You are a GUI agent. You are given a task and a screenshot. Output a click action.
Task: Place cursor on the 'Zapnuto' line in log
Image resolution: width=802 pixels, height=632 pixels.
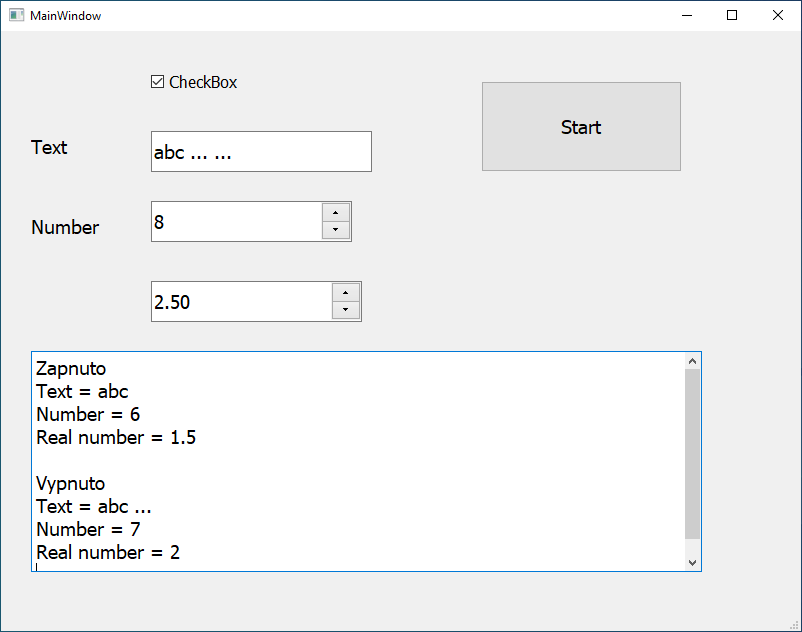pyautogui.click(x=71, y=369)
